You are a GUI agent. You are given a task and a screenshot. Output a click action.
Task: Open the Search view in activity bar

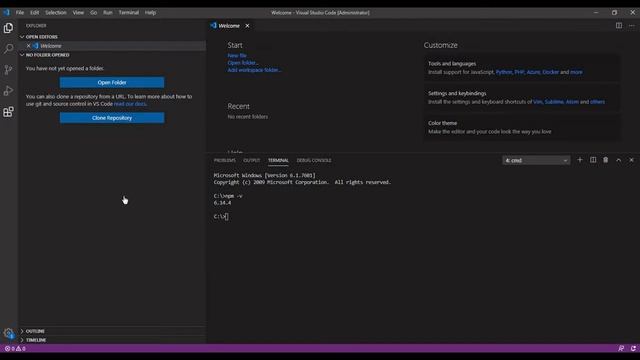(x=8, y=49)
